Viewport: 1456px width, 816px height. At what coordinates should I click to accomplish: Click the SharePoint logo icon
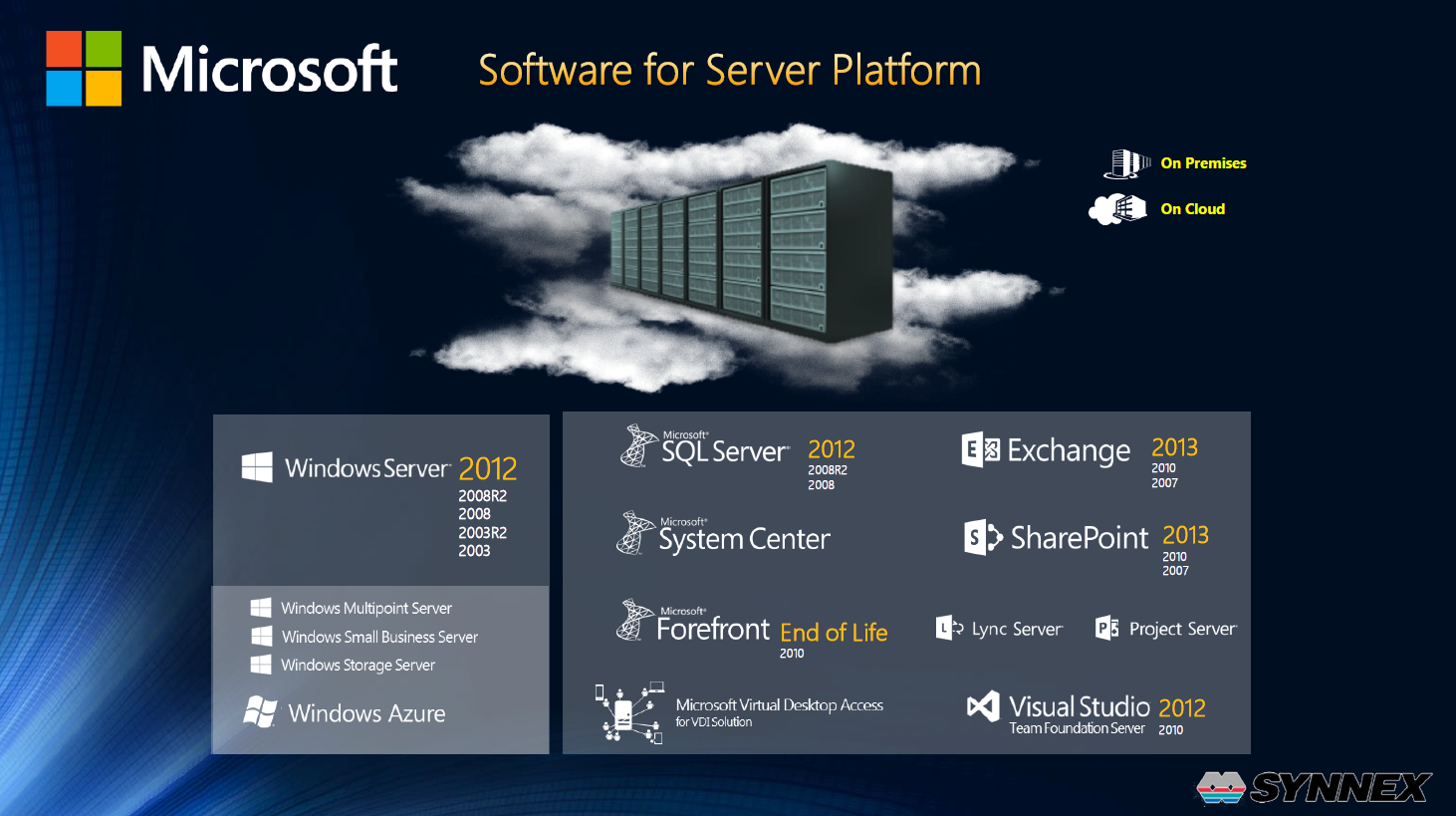[983, 537]
